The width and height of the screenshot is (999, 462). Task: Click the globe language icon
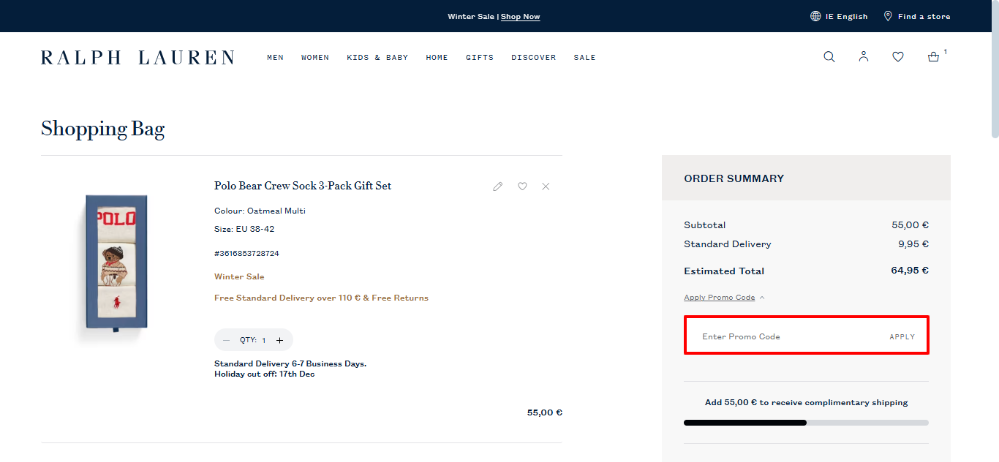[x=815, y=16]
